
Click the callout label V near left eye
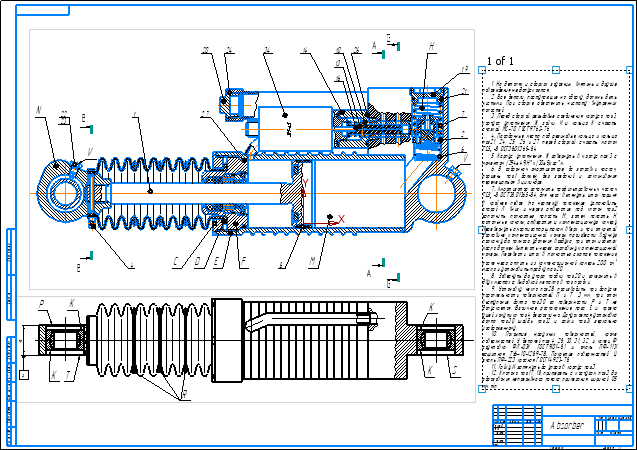(89, 152)
